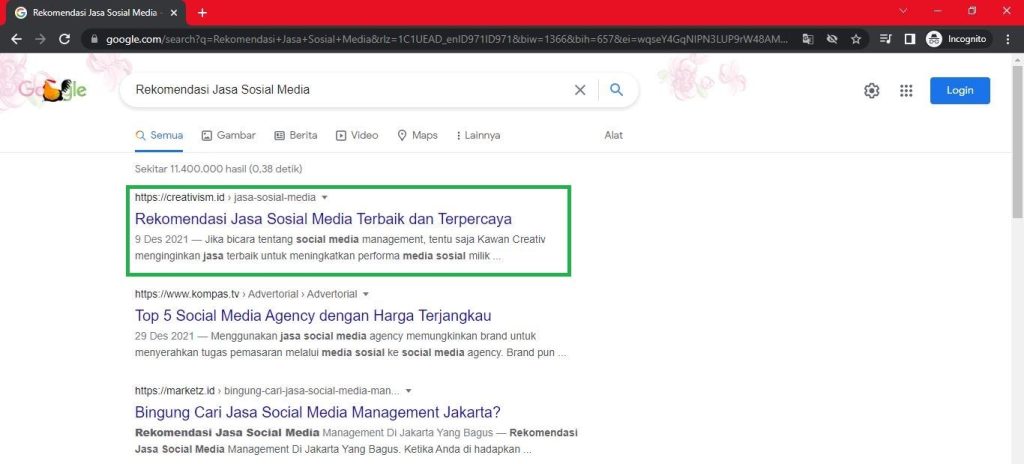Open the tab strip dropdown chevron

tap(904, 11)
